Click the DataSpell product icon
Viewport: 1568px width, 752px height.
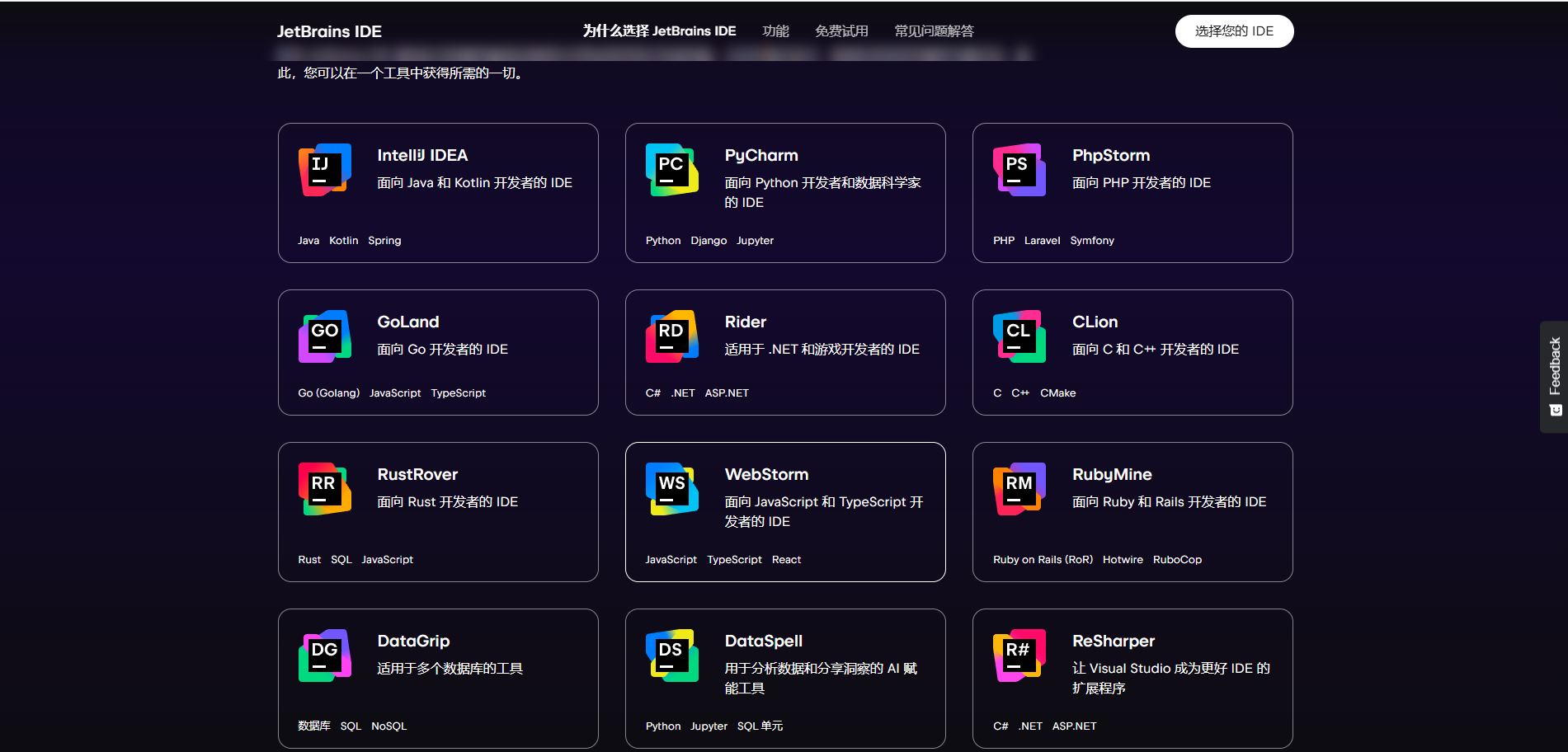pyautogui.click(x=671, y=656)
